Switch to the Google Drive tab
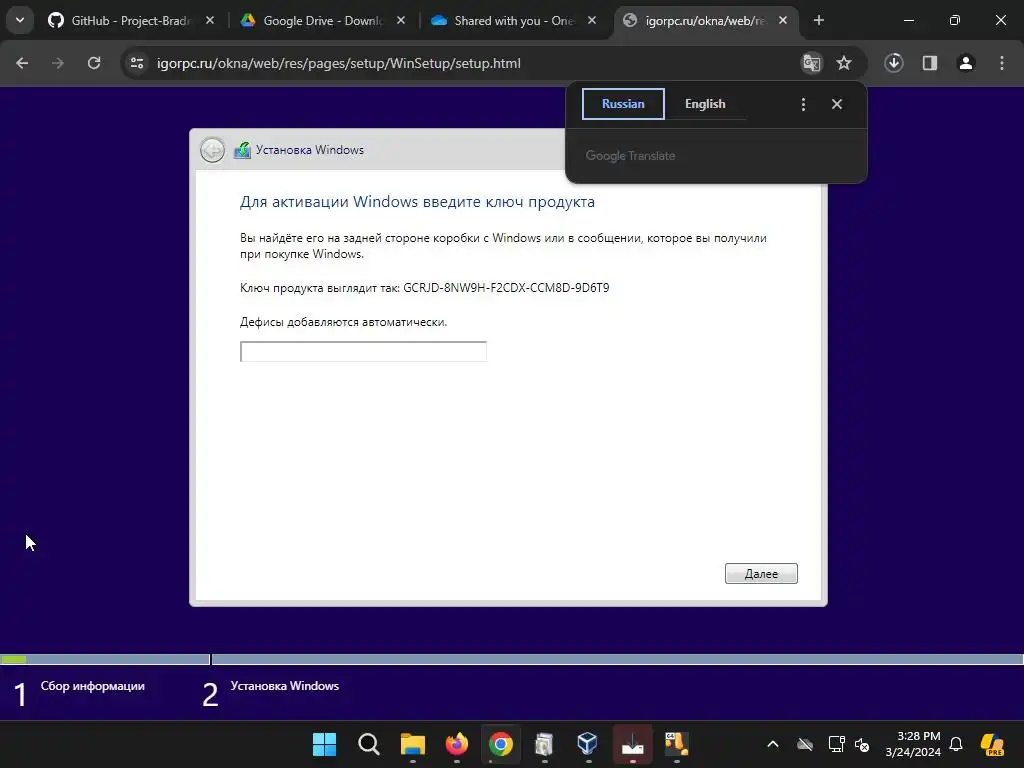 click(323, 21)
